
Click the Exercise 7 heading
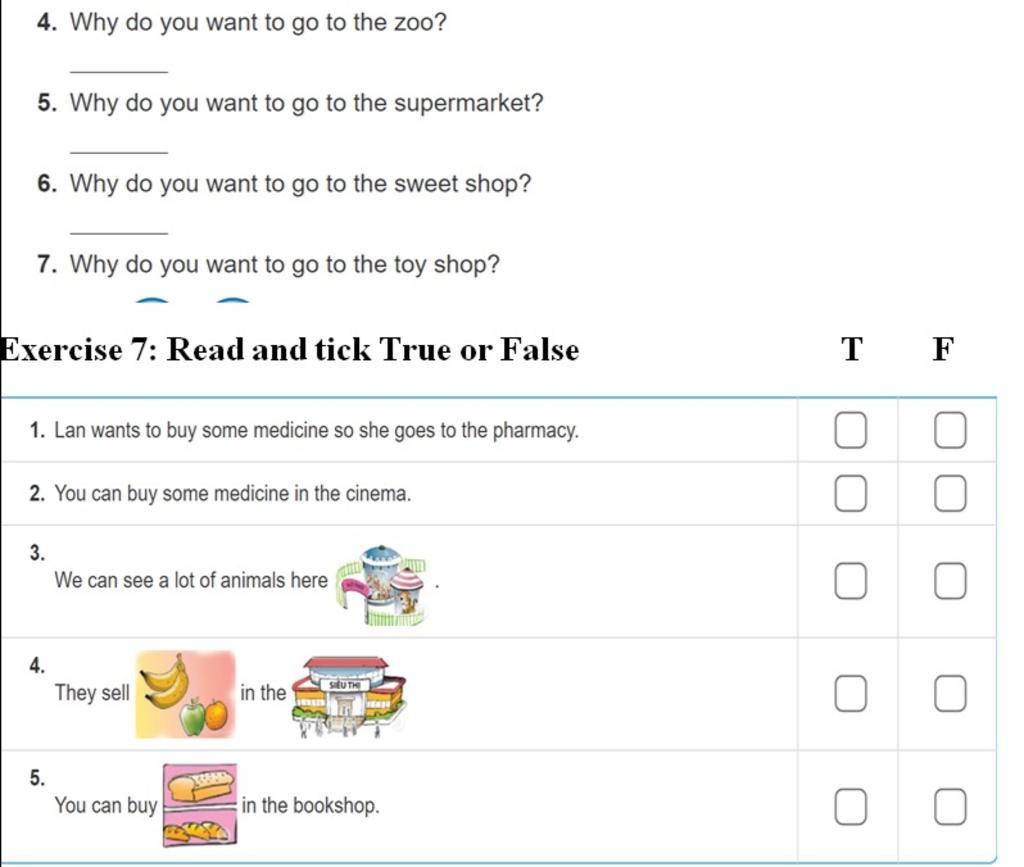tap(290, 349)
